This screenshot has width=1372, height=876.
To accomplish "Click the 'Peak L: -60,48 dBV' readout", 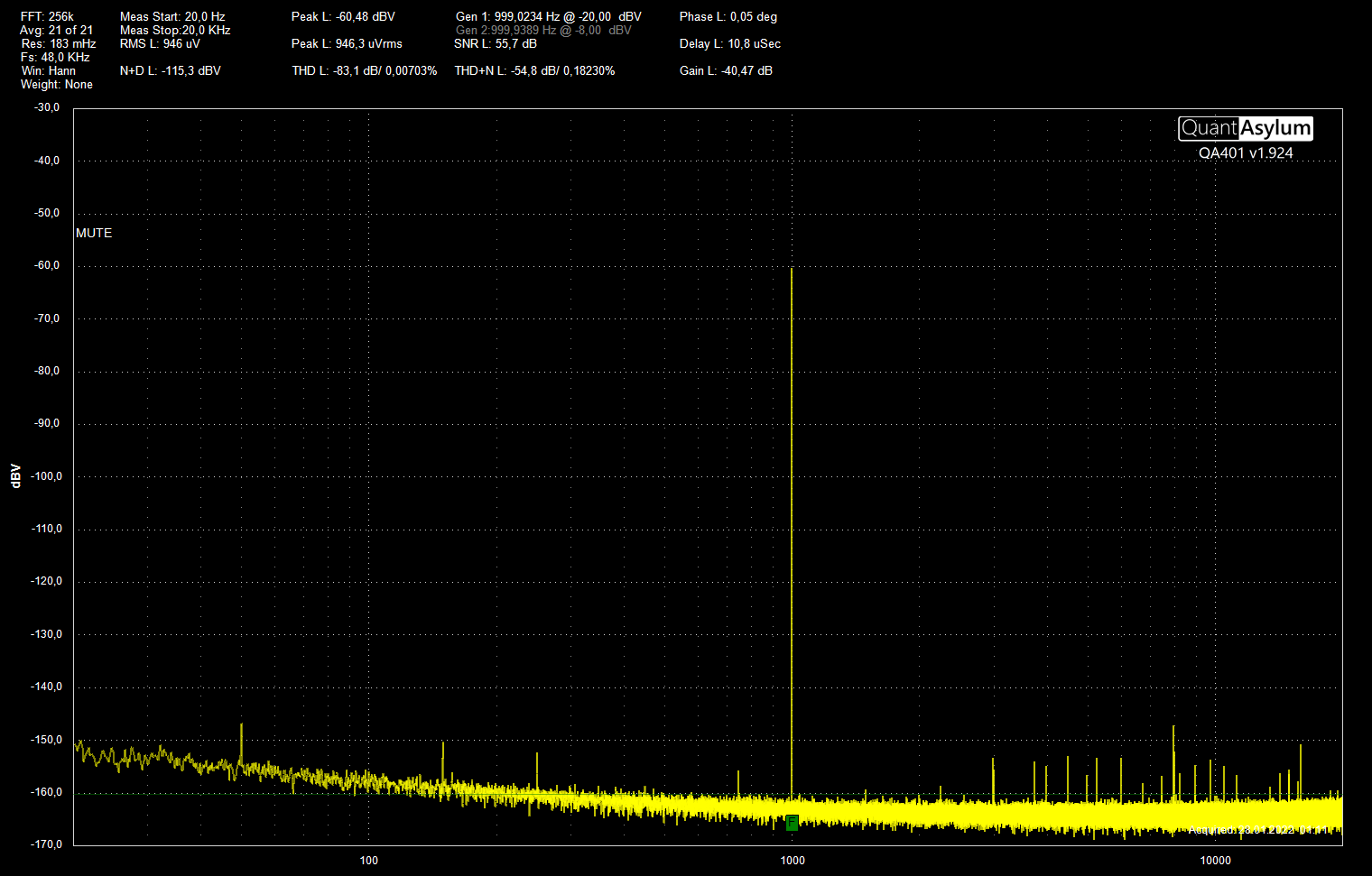I will coord(343,16).
